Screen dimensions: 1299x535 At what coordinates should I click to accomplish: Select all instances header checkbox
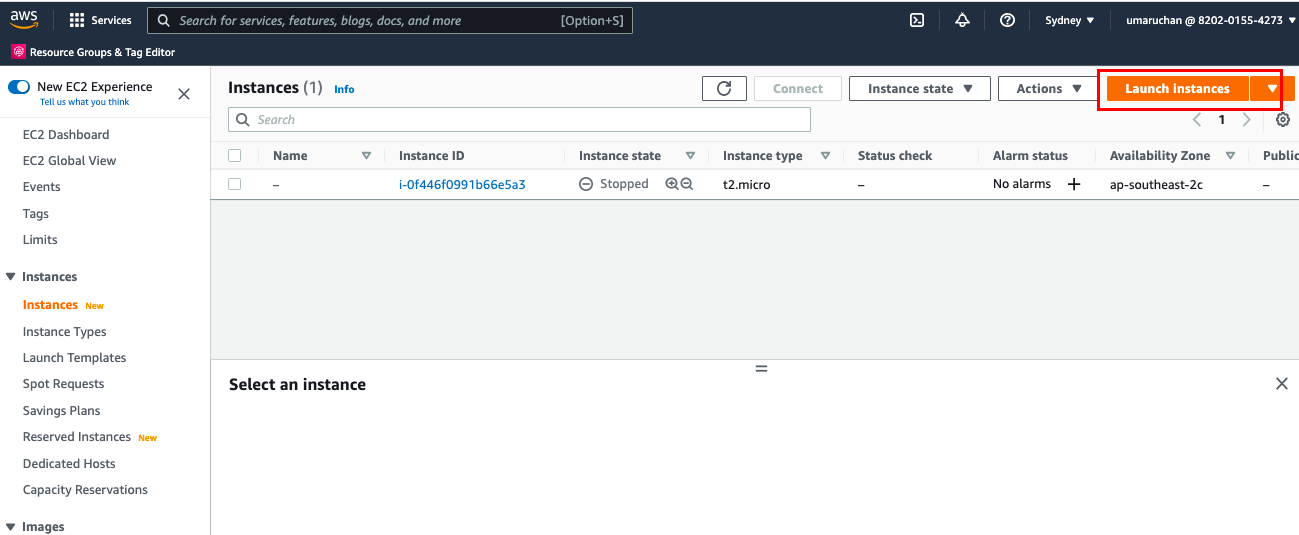pos(235,156)
